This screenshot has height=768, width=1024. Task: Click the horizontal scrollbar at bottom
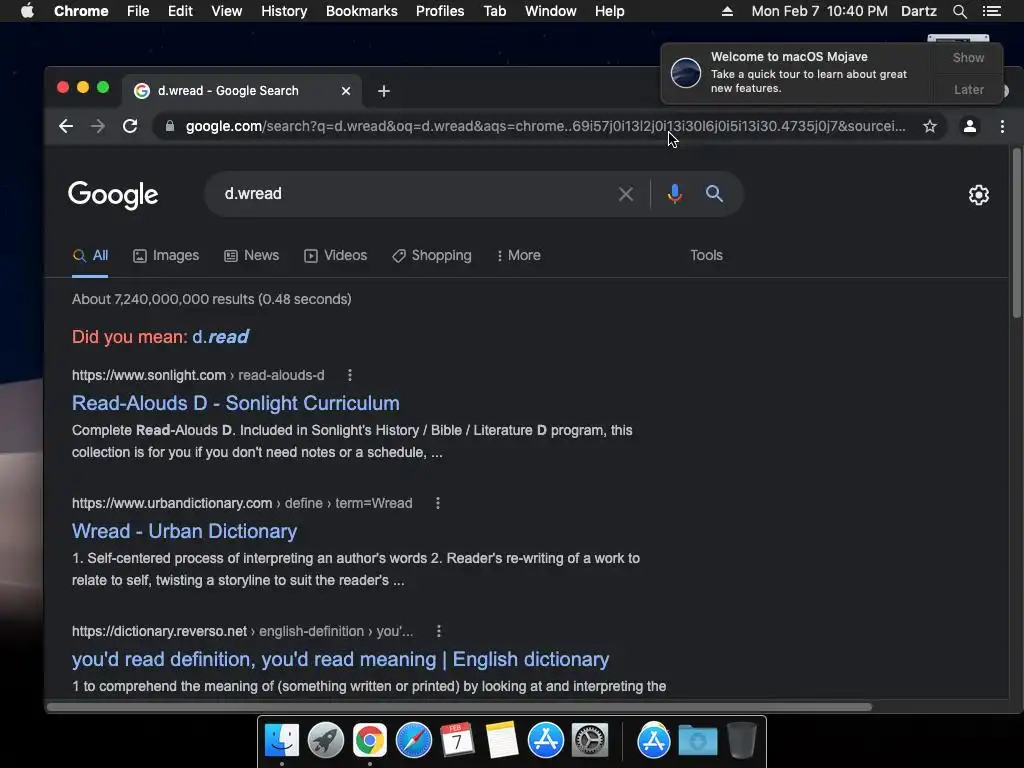[459, 707]
